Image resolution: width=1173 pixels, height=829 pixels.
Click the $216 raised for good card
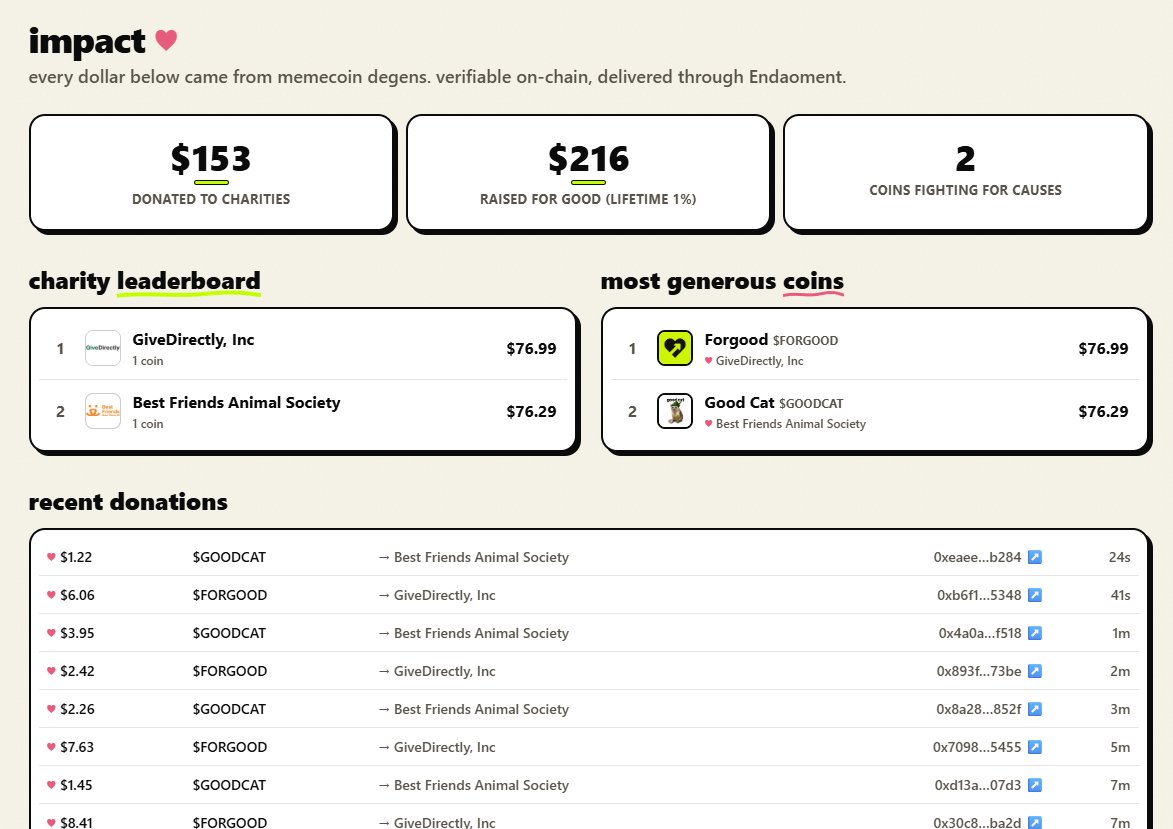[x=588, y=173]
